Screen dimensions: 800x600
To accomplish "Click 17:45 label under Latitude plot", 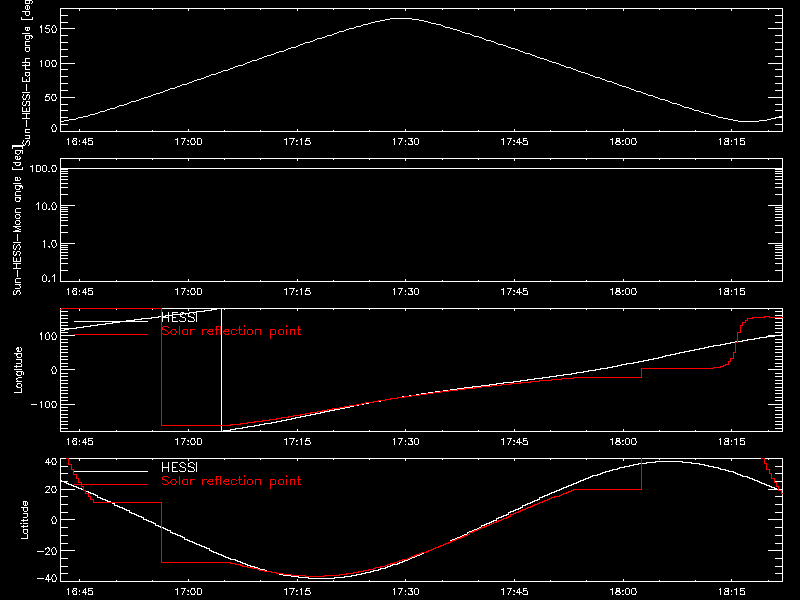I will pyautogui.click(x=514, y=592).
